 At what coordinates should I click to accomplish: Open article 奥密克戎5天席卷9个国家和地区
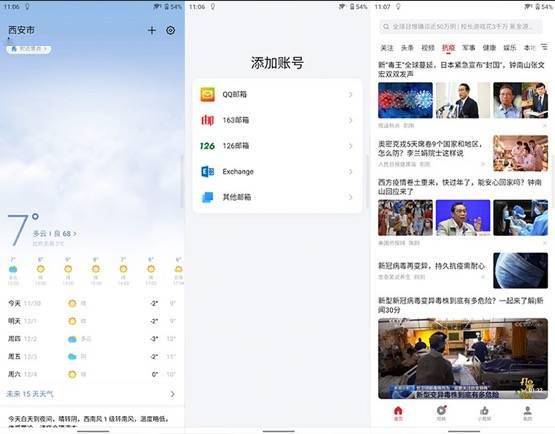tap(431, 149)
